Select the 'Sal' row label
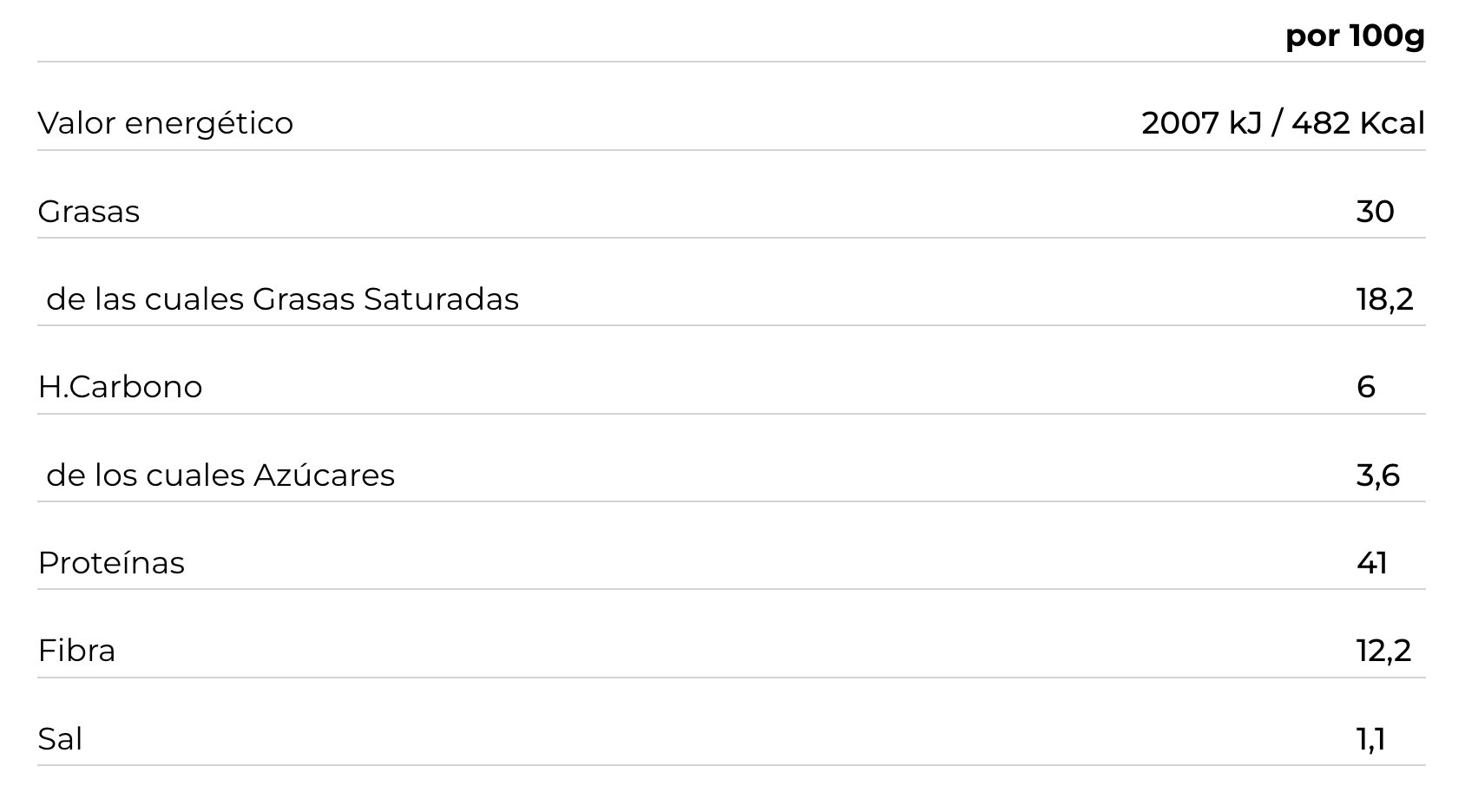The height and width of the screenshot is (812, 1465). pos(60,739)
